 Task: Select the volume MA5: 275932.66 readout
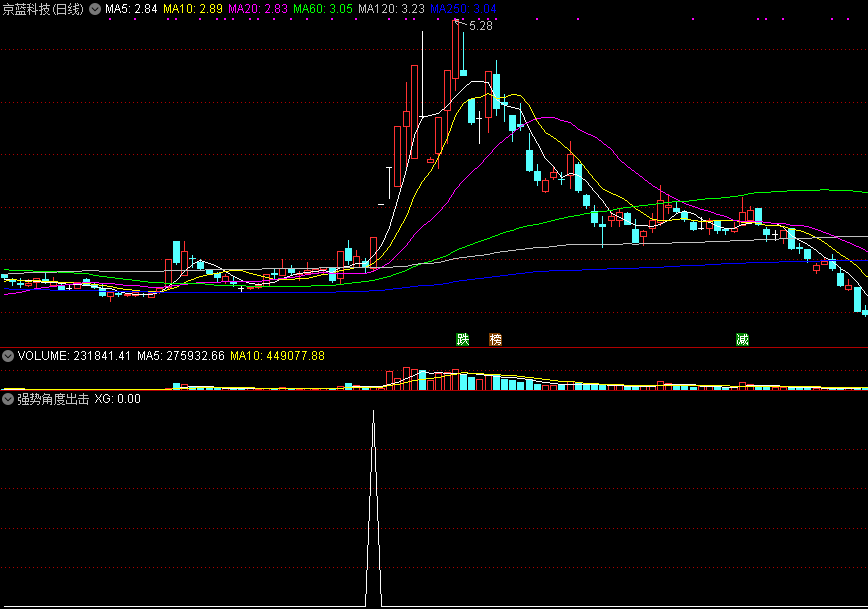[181, 355]
